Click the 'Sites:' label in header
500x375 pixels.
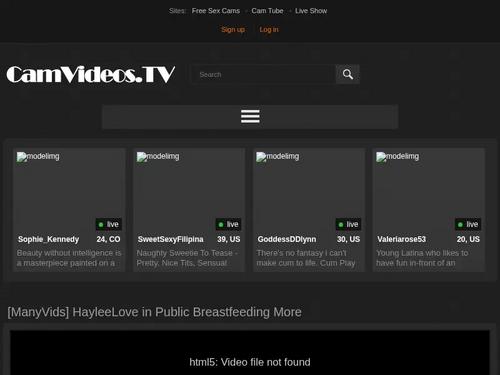pyautogui.click(x=177, y=11)
